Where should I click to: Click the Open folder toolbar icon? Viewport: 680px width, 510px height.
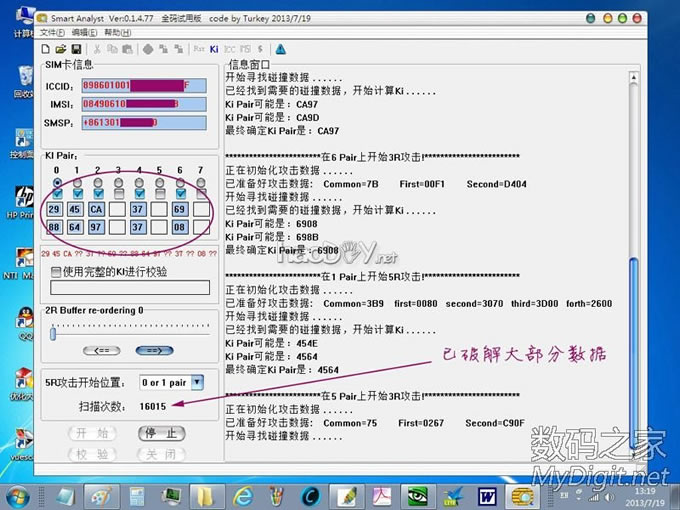pos(61,48)
